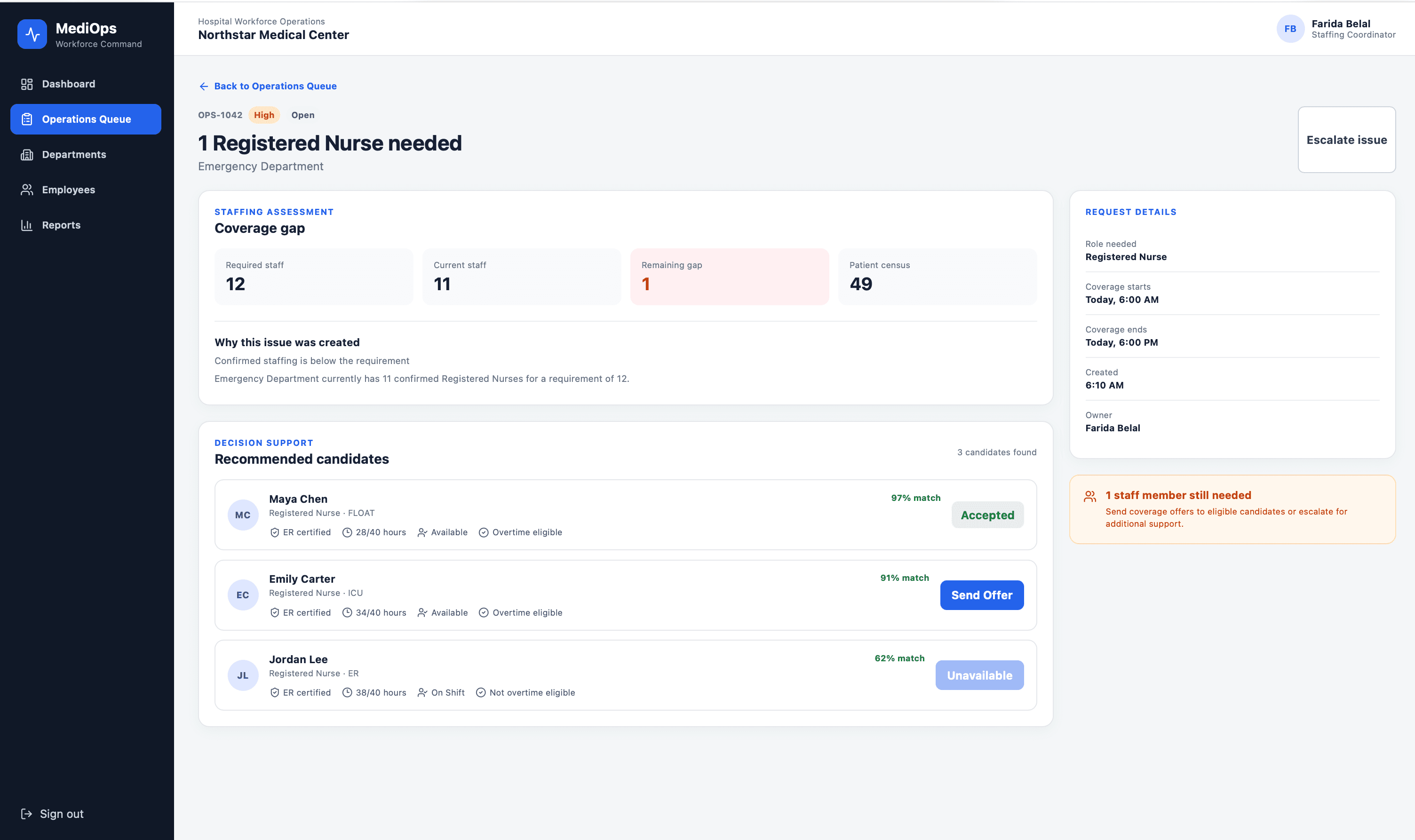Click Jordan Lee's JL avatar
Viewport: 1415px width, 840px height.
point(243,675)
